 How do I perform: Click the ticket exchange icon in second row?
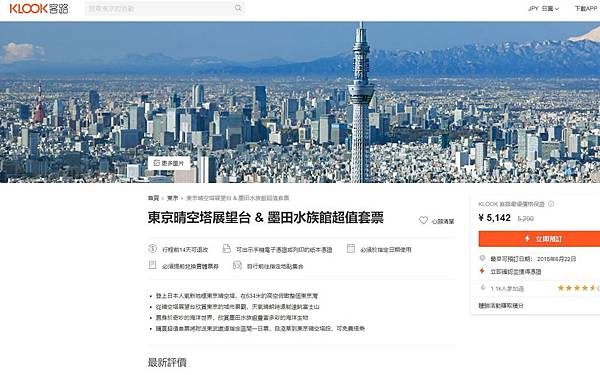(152, 265)
